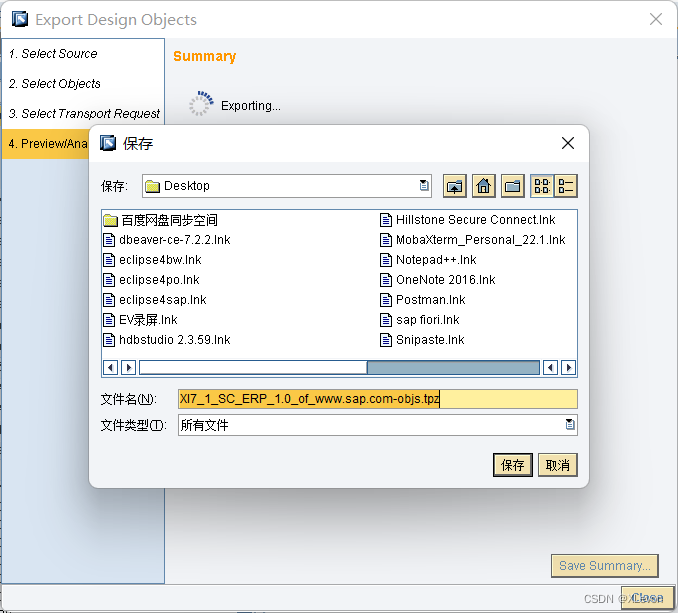This screenshot has height=613, width=678.
Task: Switch to List view icon
Action: coord(542,186)
